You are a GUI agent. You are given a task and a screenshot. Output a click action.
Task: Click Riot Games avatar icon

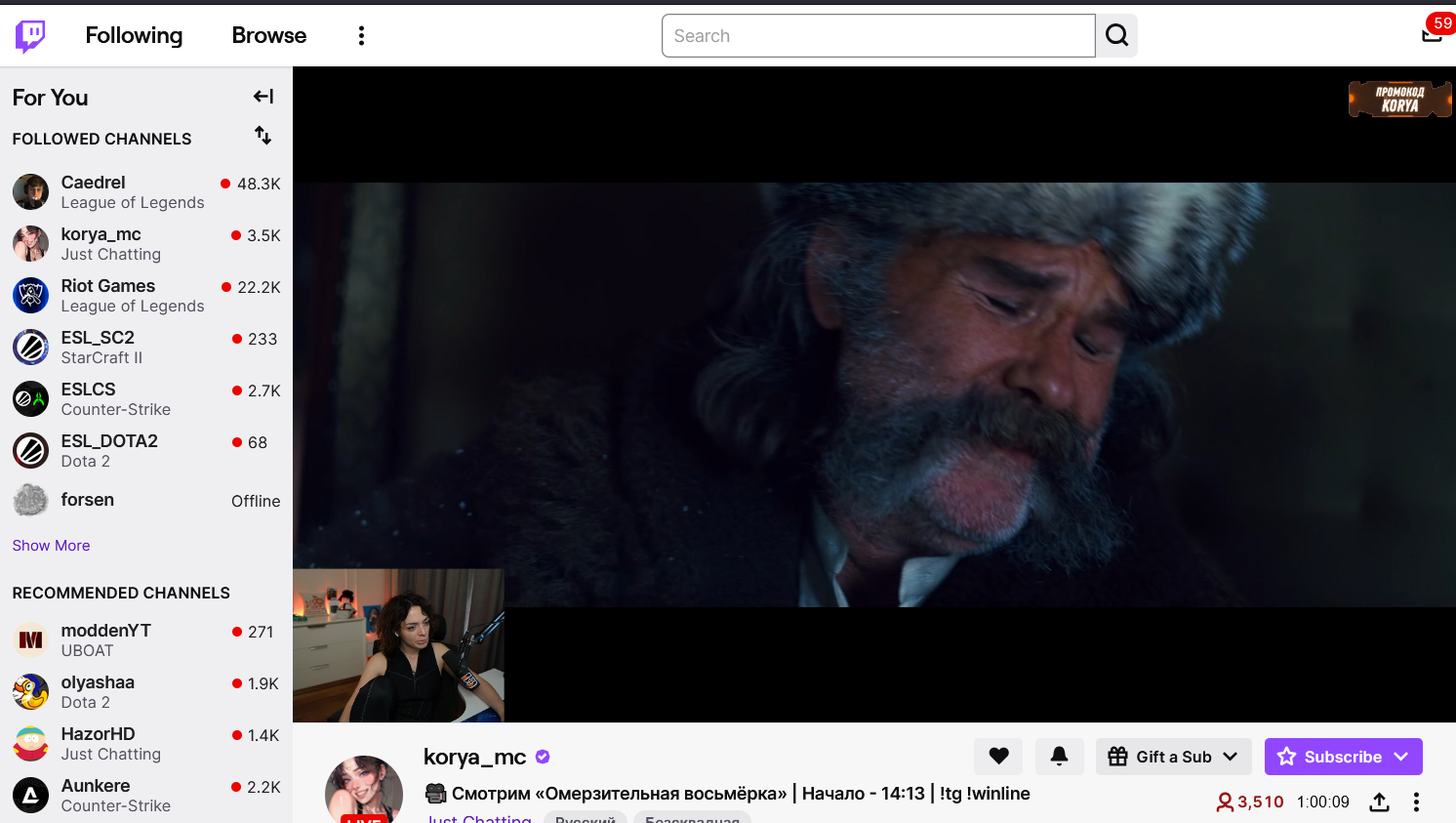coord(30,296)
